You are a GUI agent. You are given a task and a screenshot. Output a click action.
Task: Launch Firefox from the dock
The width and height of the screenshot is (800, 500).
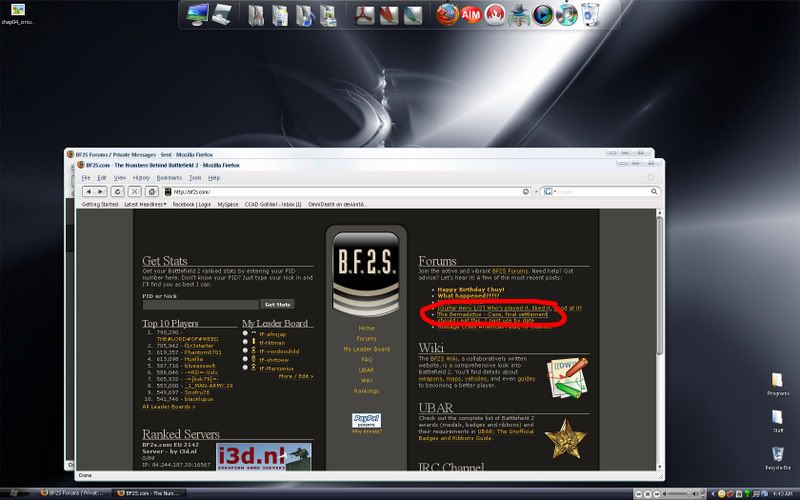(x=447, y=14)
